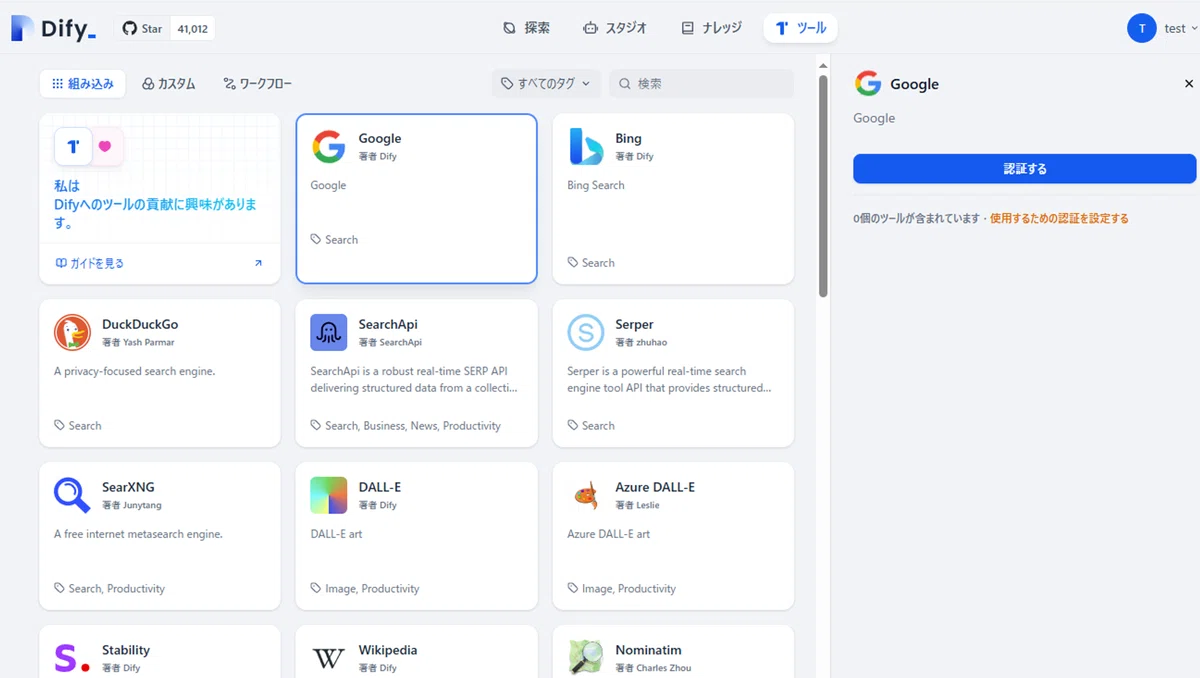This screenshot has width=1200, height=678.
Task: Open the Serper tool title
Action: point(634,324)
